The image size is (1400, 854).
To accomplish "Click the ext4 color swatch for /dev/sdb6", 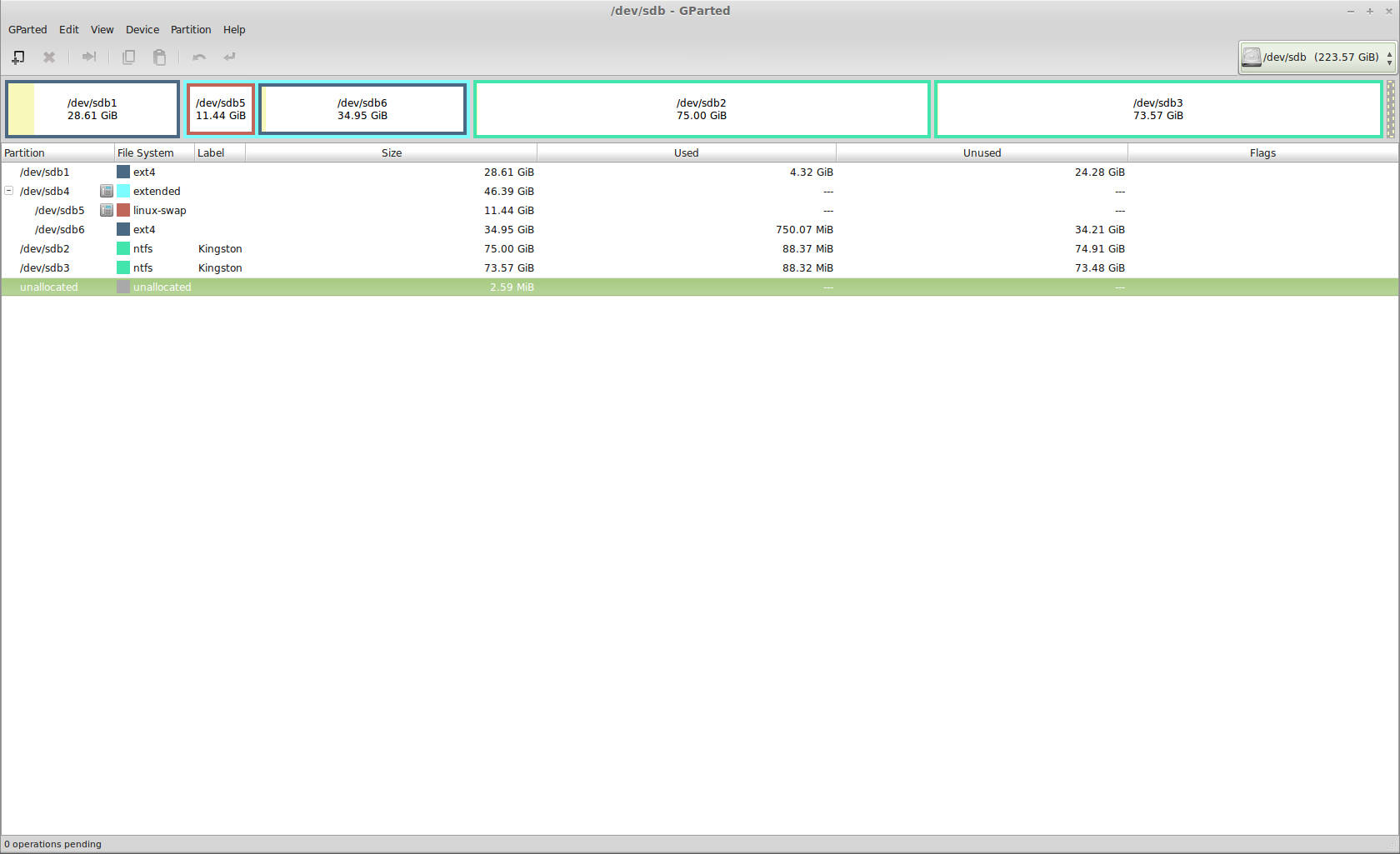I will click(x=123, y=229).
